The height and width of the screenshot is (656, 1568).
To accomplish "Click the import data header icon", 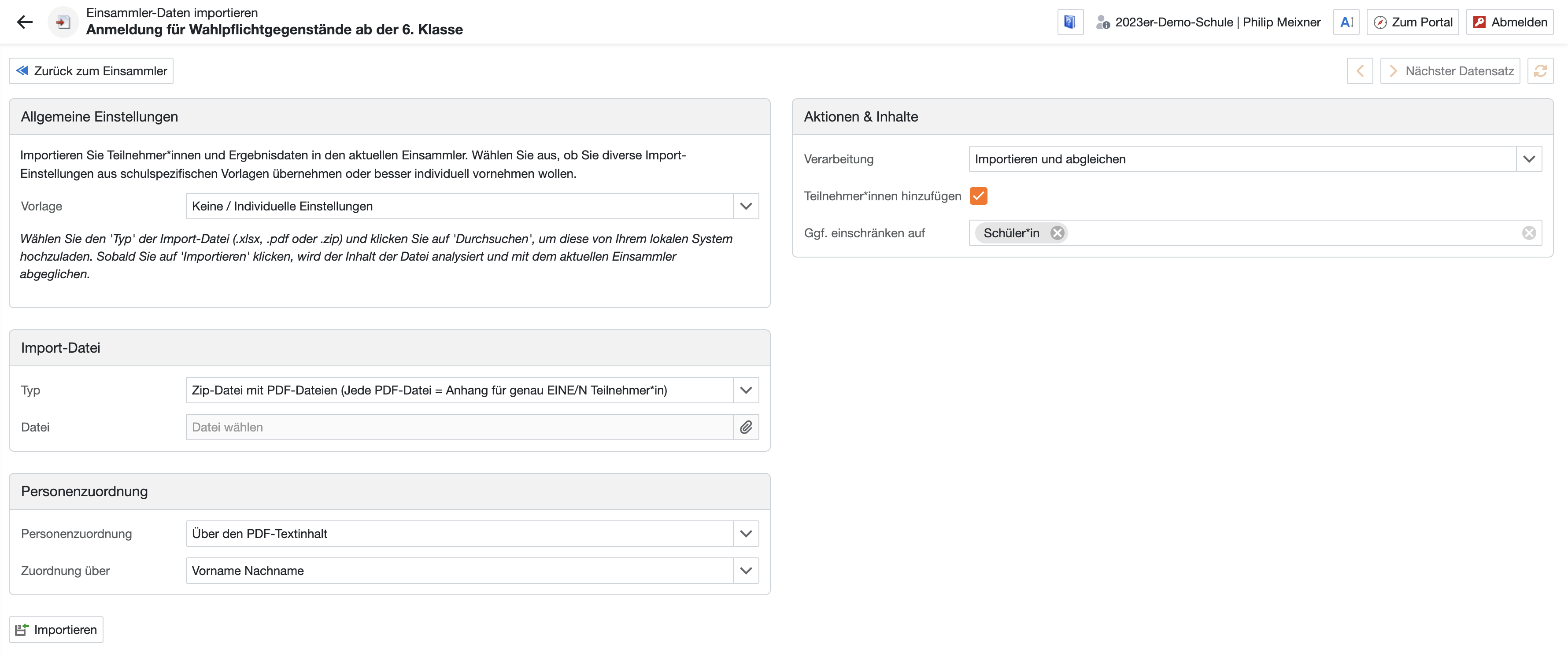I will pos(63,22).
